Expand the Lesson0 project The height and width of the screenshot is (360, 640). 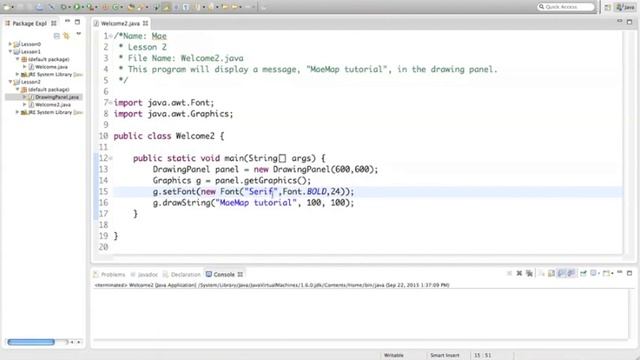[10, 44]
